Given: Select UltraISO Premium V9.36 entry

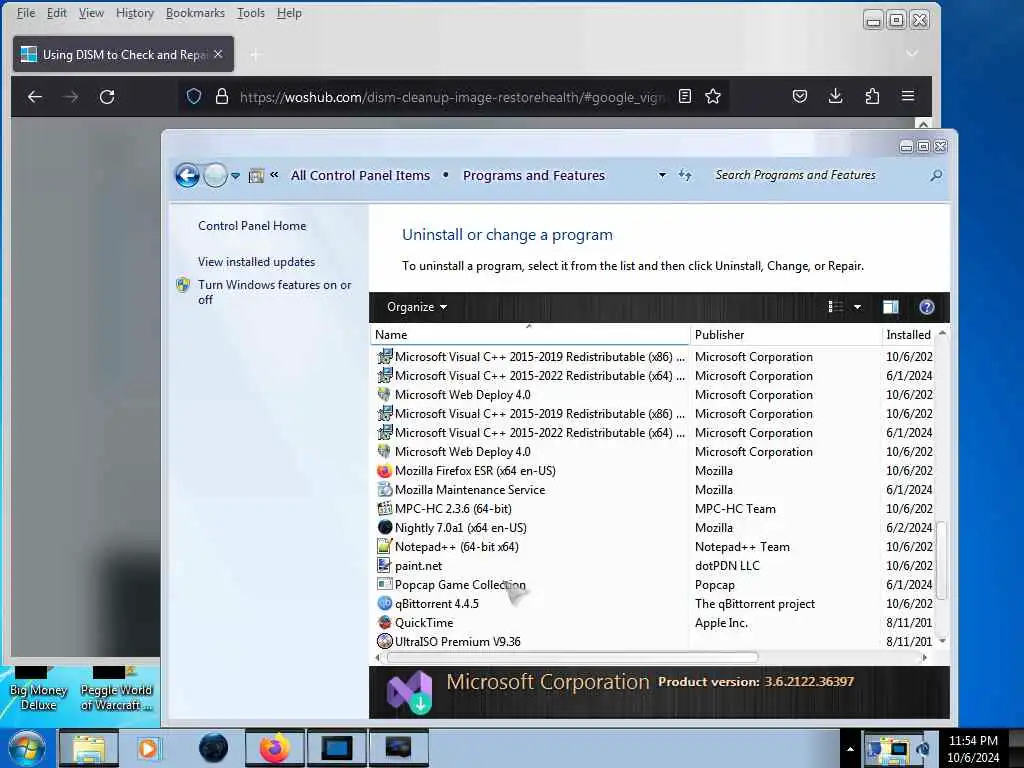Looking at the screenshot, I should [458, 641].
